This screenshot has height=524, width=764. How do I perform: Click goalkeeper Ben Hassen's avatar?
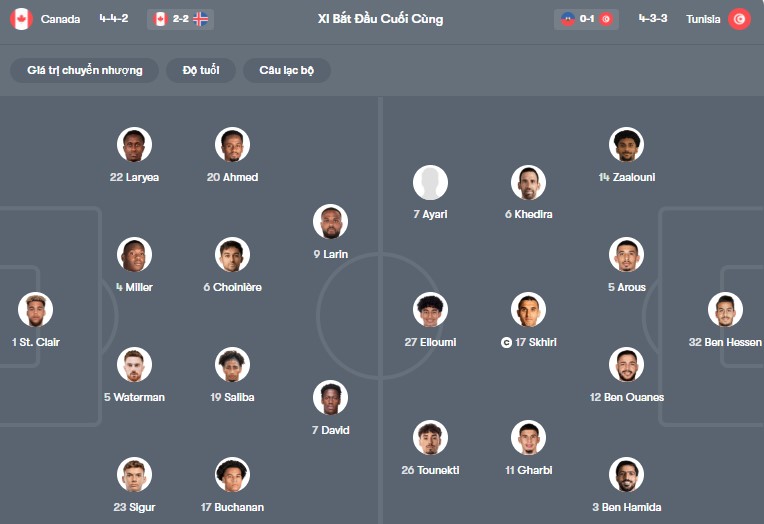[x=725, y=310]
